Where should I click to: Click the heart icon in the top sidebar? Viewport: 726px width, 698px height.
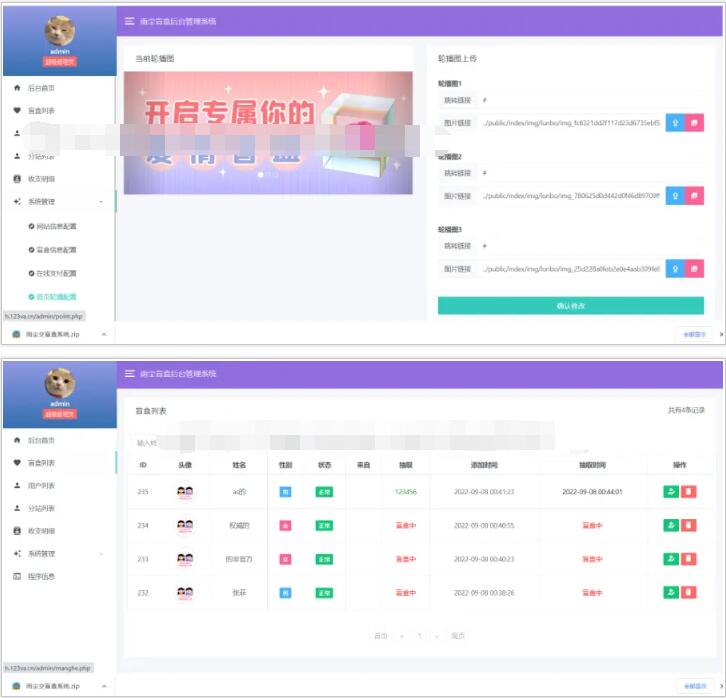17,111
